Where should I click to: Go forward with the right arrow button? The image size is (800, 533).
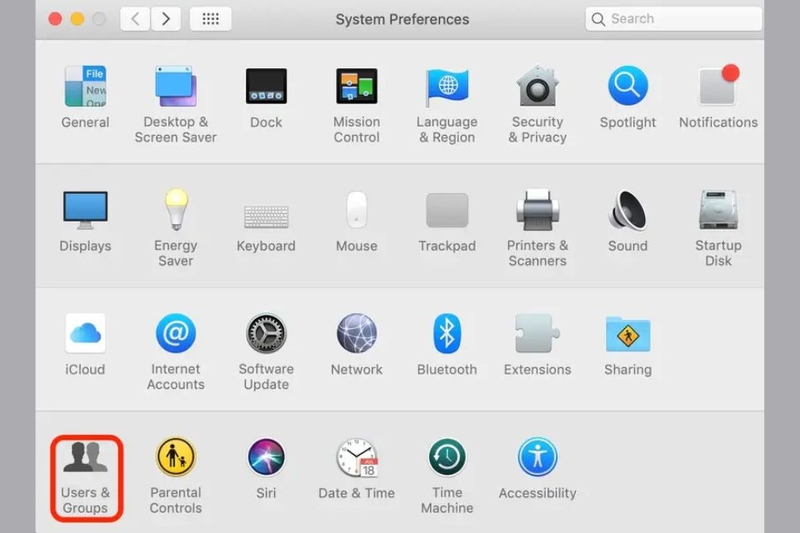point(165,19)
